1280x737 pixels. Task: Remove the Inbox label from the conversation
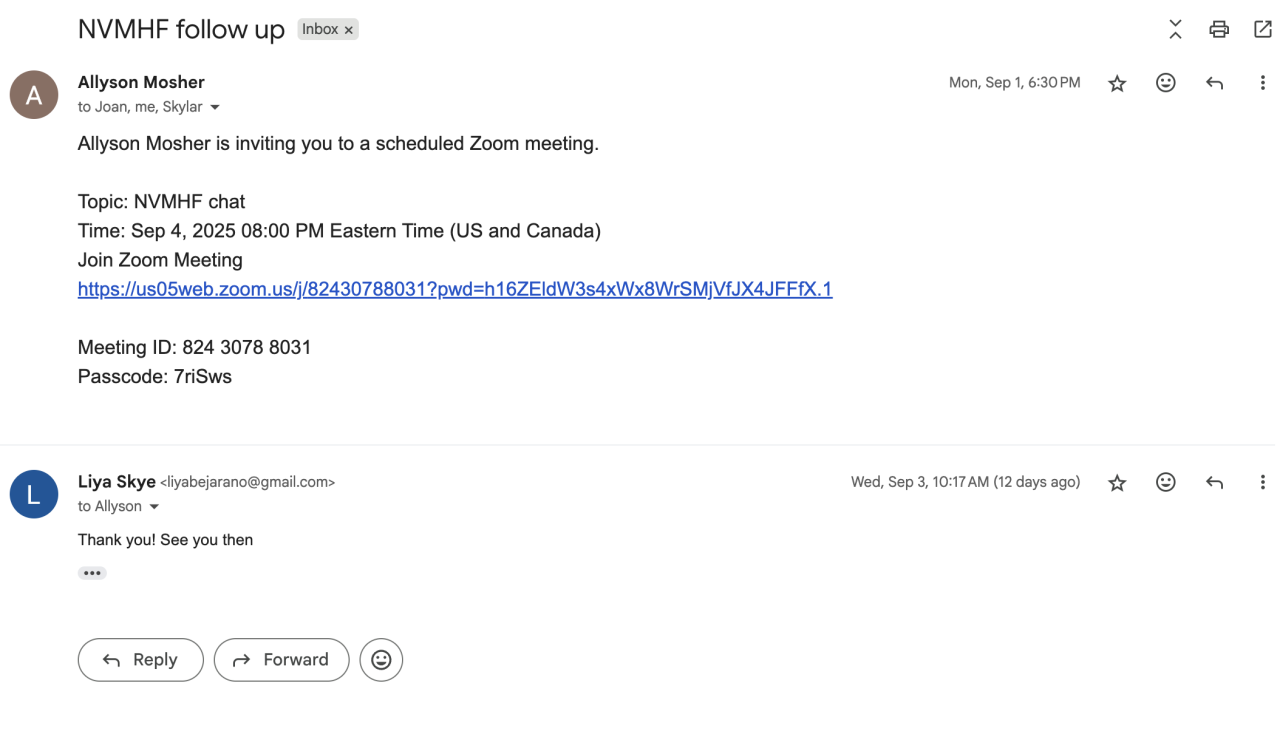click(x=349, y=30)
